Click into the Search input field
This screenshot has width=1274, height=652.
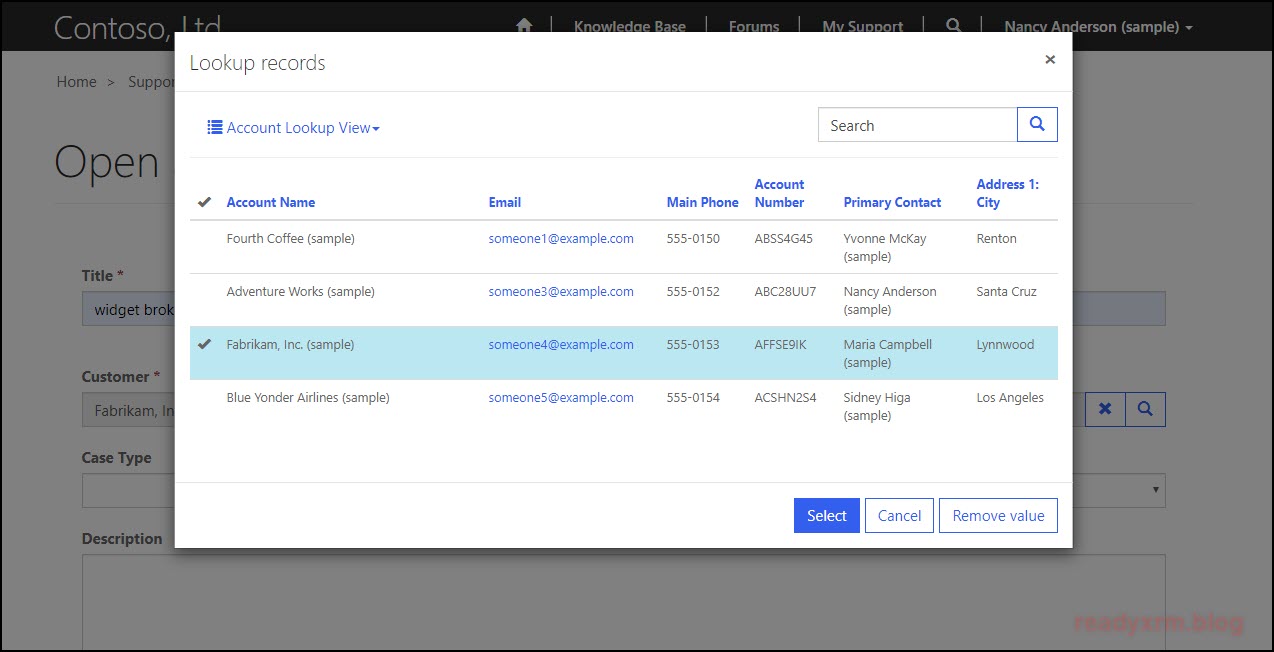pos(917,125)
